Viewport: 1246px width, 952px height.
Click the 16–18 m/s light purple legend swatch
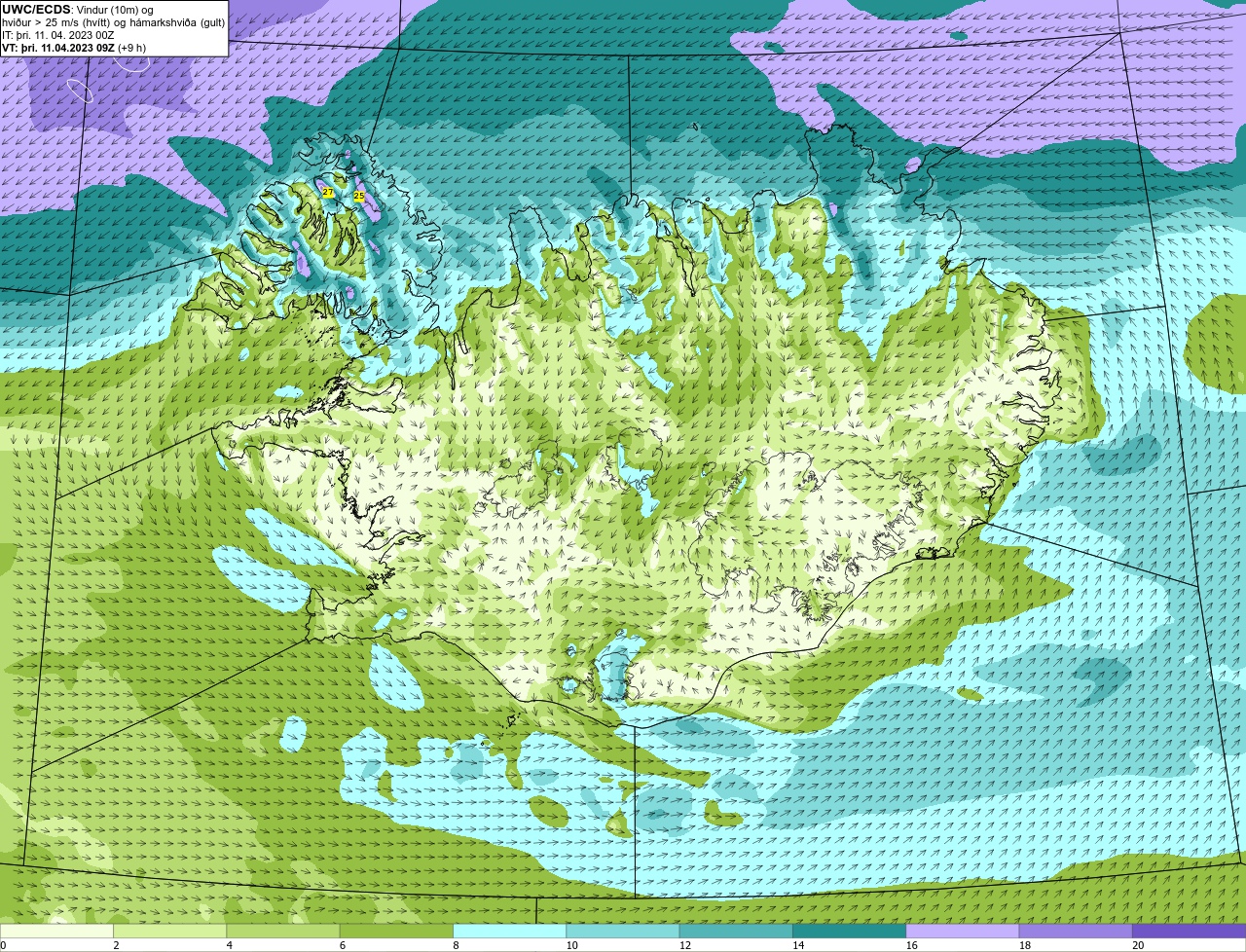[963, 931]
